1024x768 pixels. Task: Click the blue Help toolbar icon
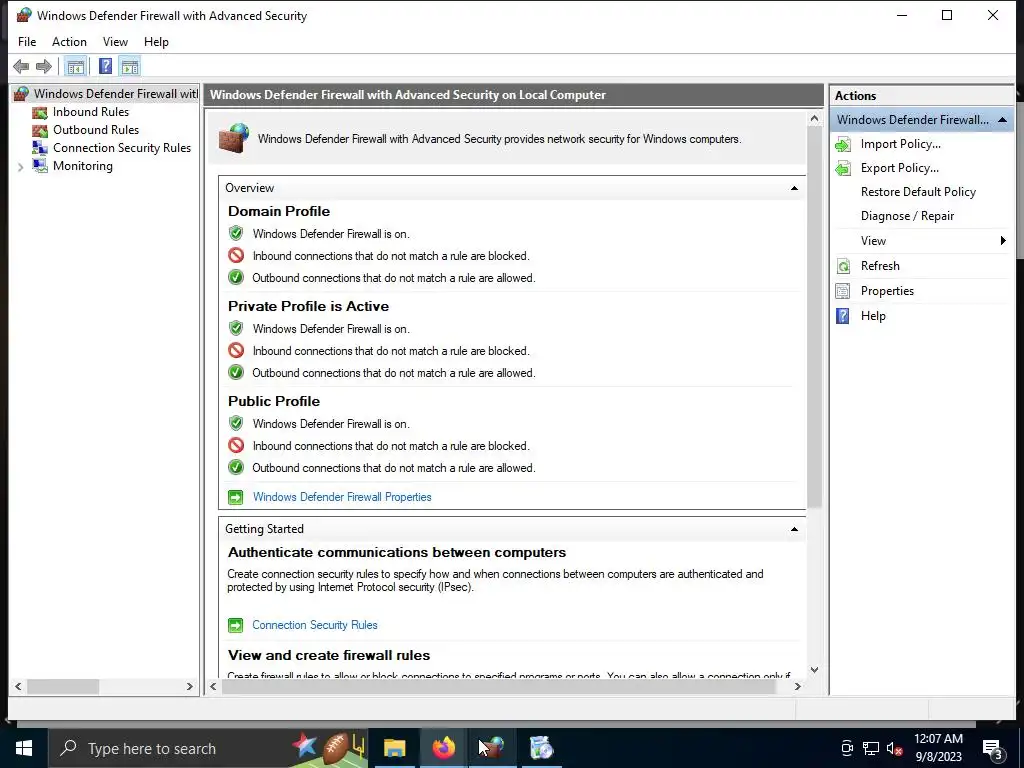[x=105, y=66]
